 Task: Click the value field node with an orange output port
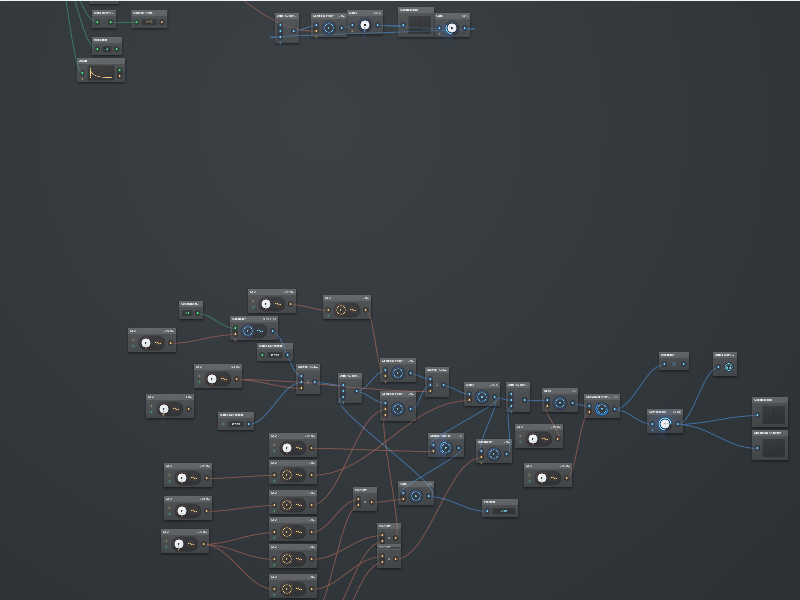coord(148,21)
